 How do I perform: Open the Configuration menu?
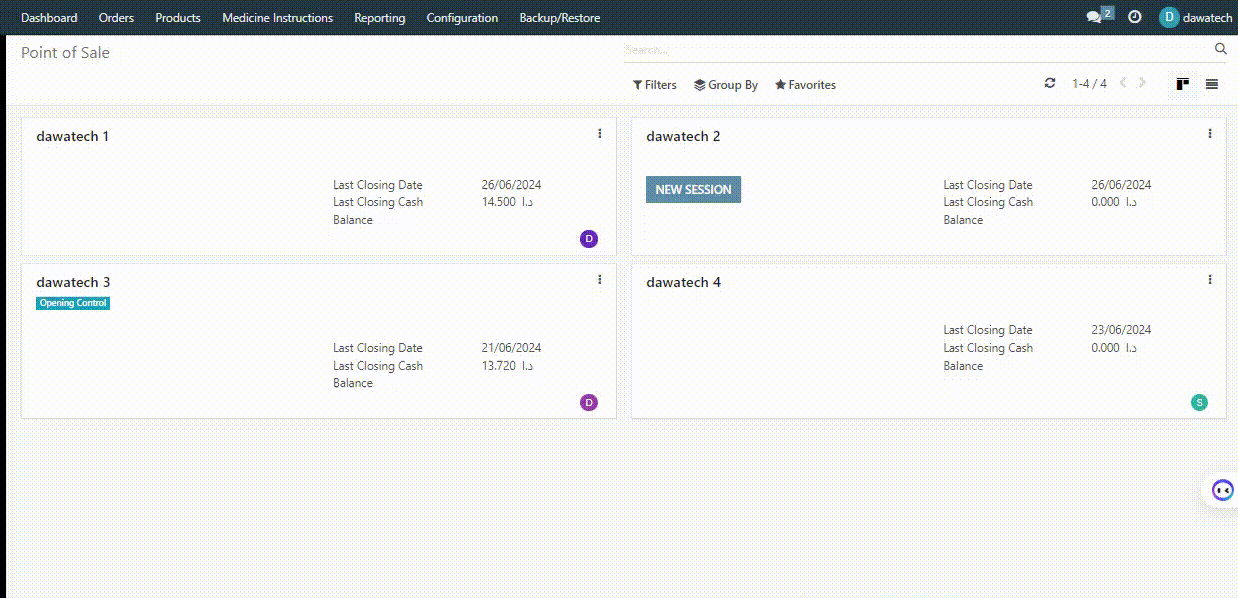click(x=462, y=18)
